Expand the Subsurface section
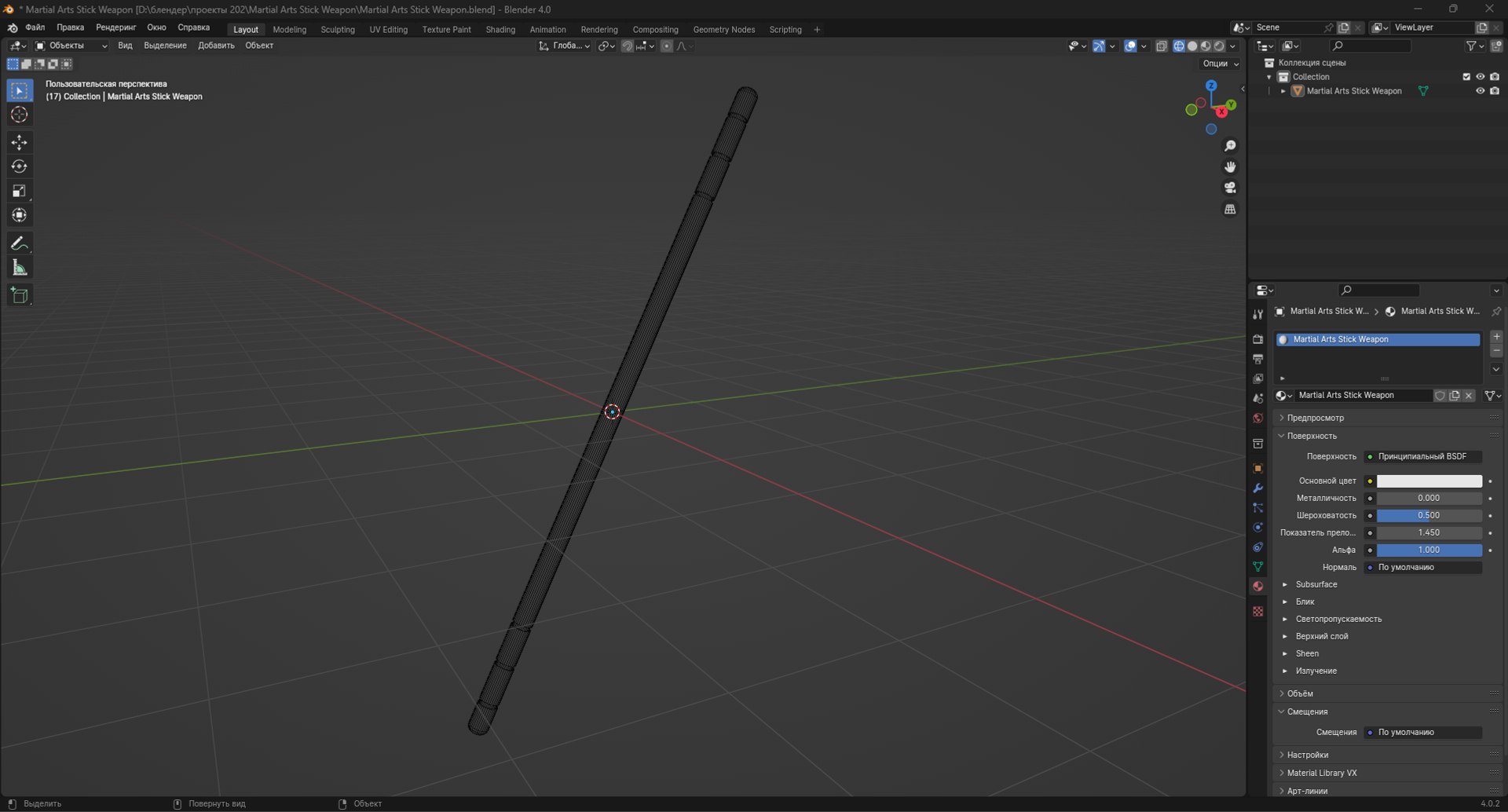1508x812 pixels. point(1316,584)
